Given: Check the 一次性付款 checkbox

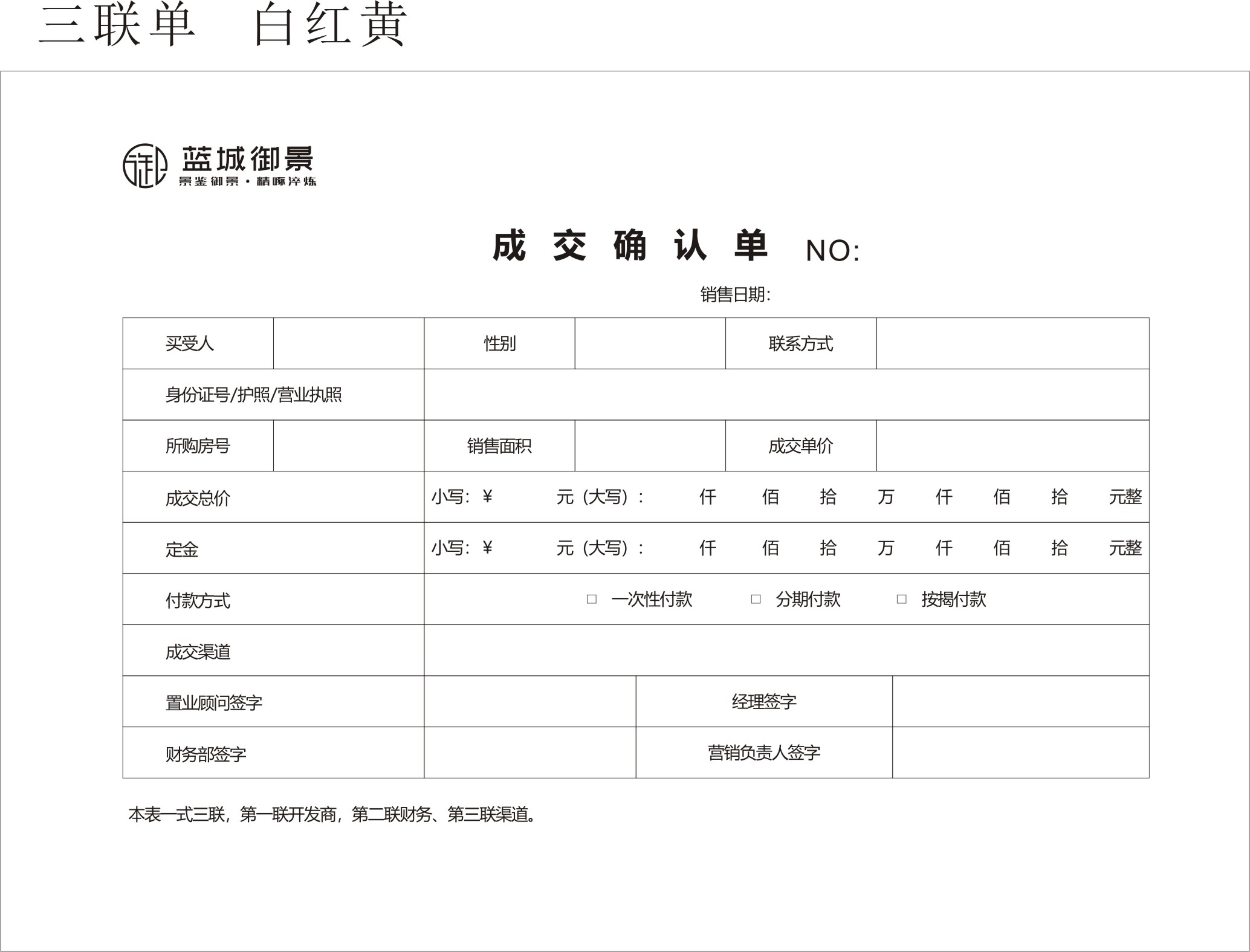Looking at the screenshot, I should 592,599.
